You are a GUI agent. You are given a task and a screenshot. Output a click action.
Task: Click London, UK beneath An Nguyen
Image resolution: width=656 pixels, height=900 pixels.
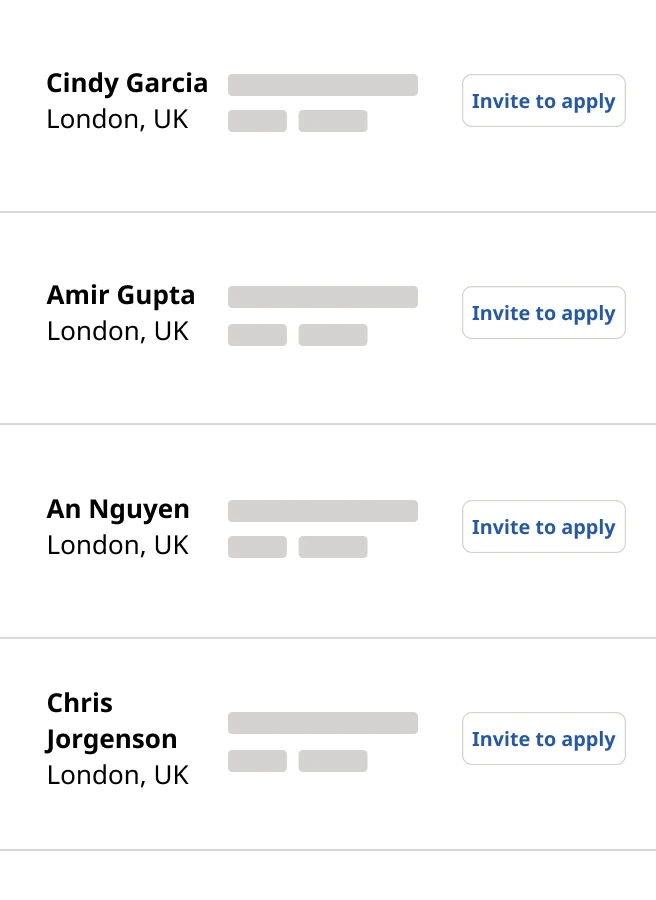click(x=117, y=545)
